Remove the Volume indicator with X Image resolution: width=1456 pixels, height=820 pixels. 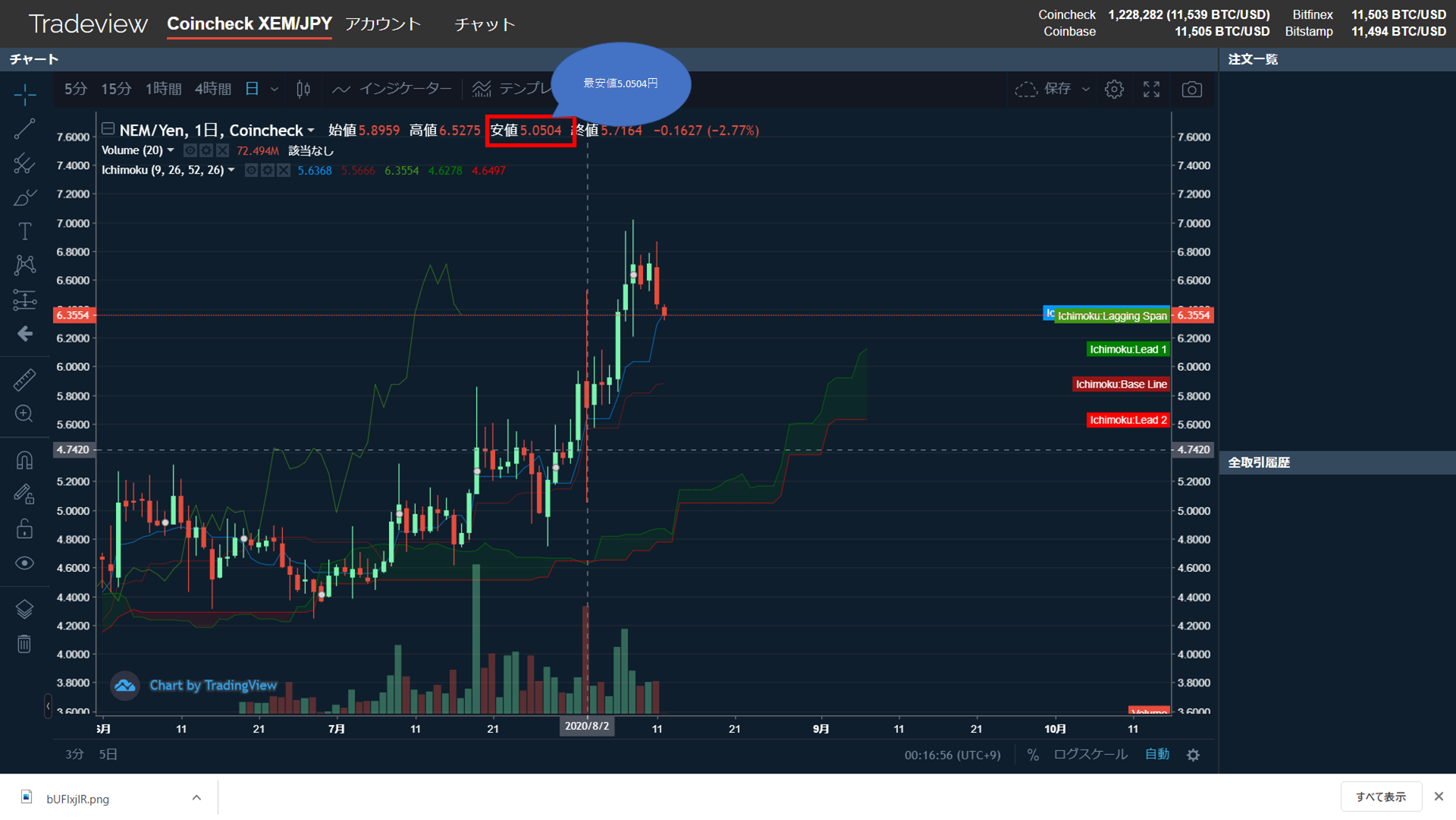coord(221,150)
